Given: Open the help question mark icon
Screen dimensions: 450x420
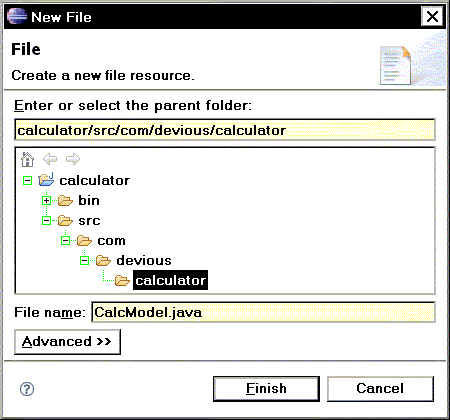Looking at the screenshot, I should (27, 389).
